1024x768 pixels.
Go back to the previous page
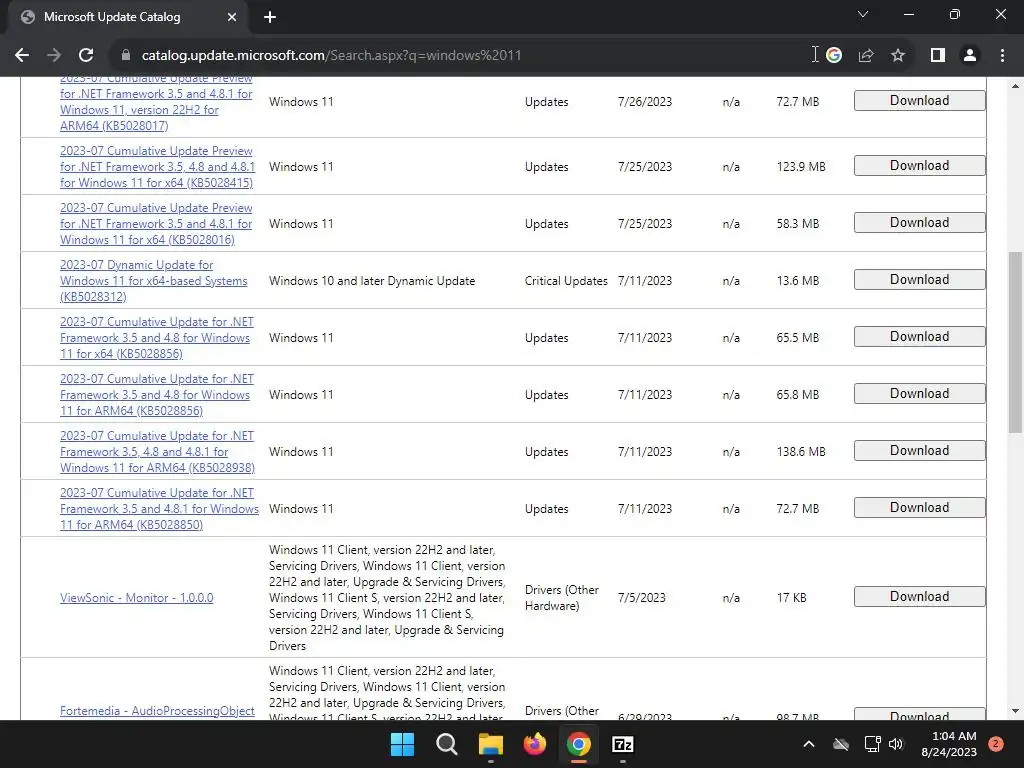point(22,56)
